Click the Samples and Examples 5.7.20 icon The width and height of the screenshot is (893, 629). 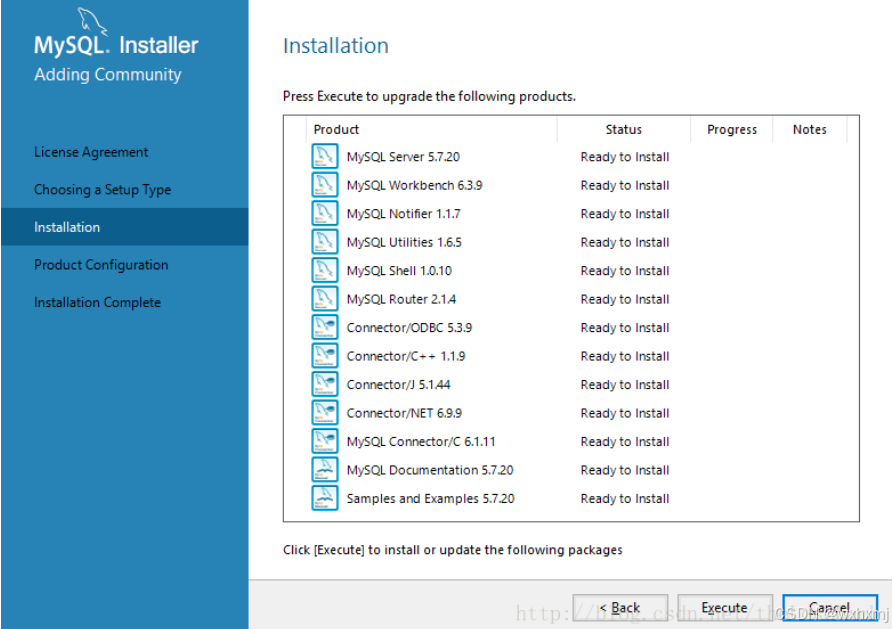tap(325, 498)
